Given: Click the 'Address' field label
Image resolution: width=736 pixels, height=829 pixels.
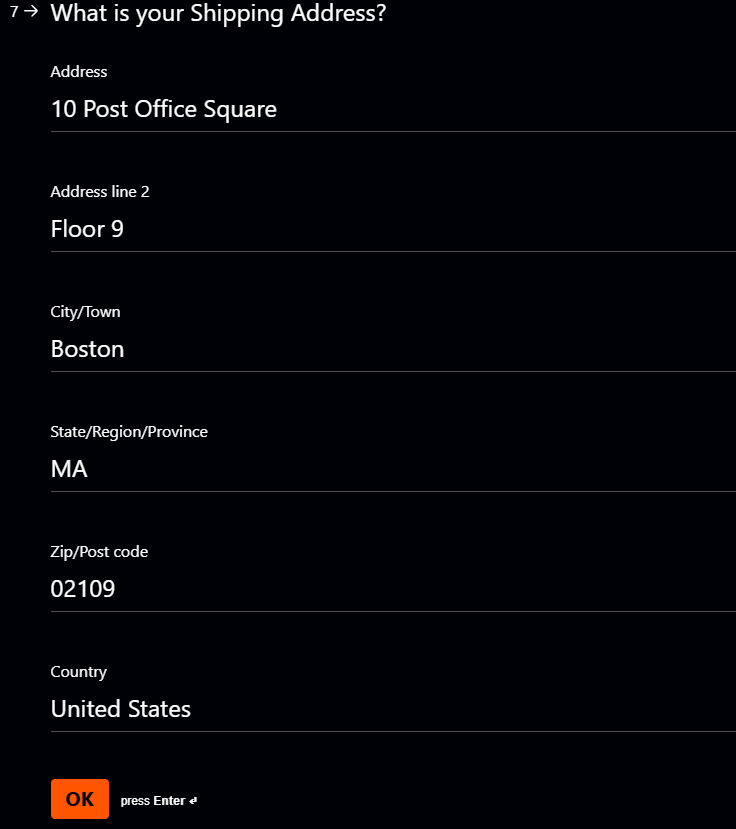Looking at the screenshot, I should 79,72.
